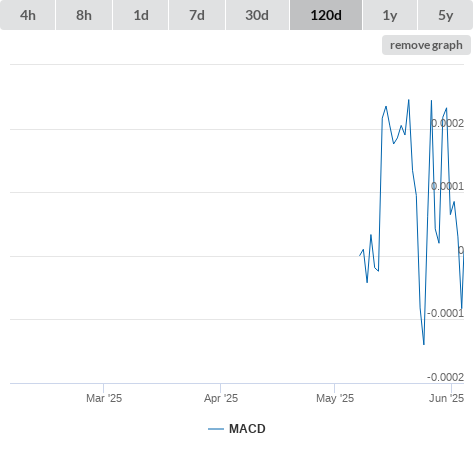Click the -0.0002 y-axis label
The image size is (474, 455).
click(446, 377)
